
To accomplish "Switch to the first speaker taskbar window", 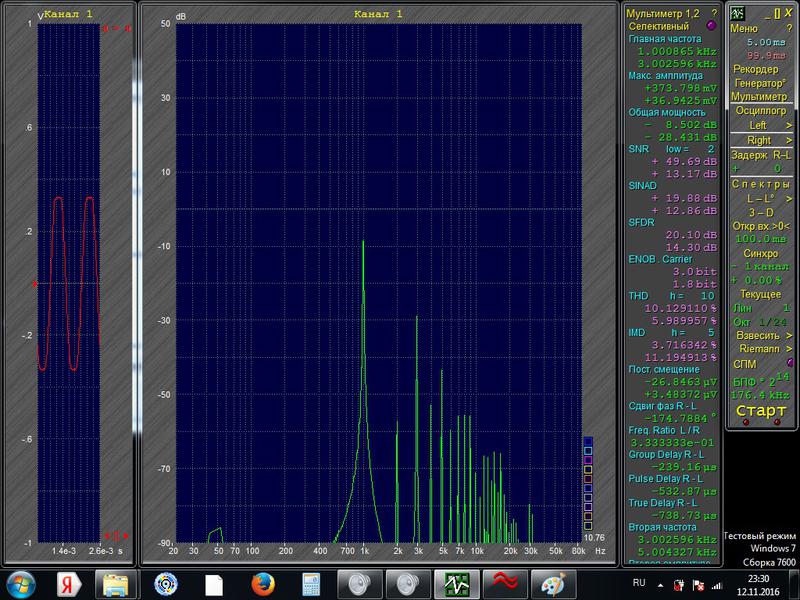I will [x=360, y=584].
